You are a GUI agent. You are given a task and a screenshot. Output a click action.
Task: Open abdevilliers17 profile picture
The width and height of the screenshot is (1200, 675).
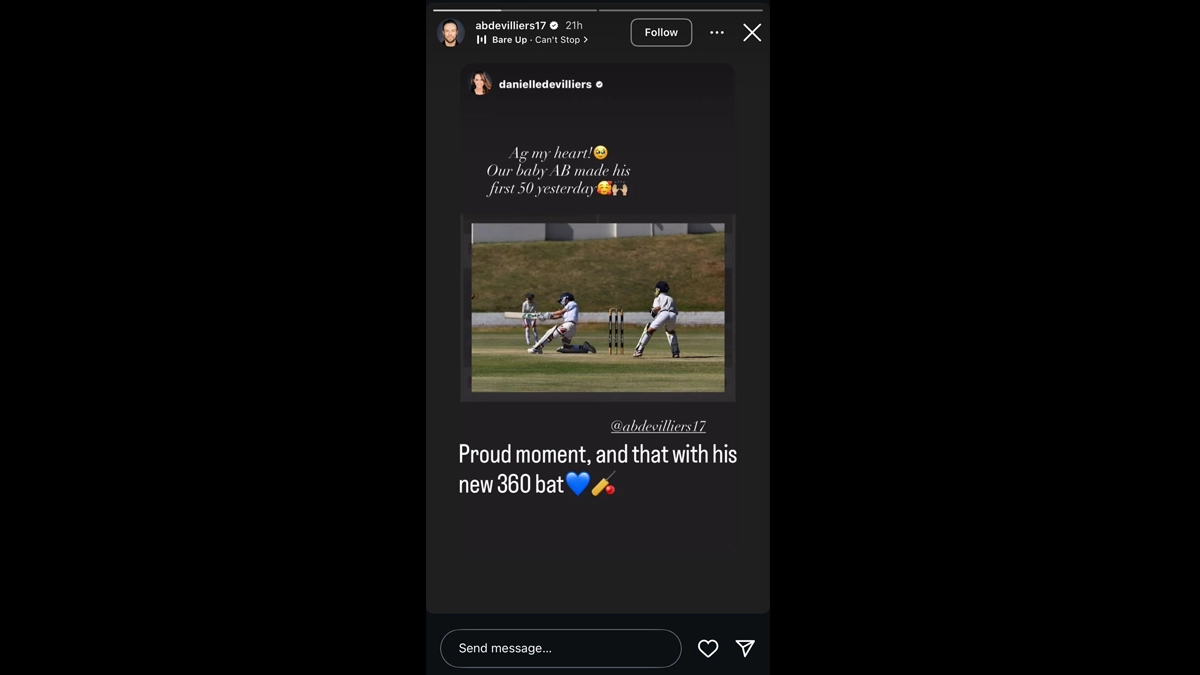451,33
